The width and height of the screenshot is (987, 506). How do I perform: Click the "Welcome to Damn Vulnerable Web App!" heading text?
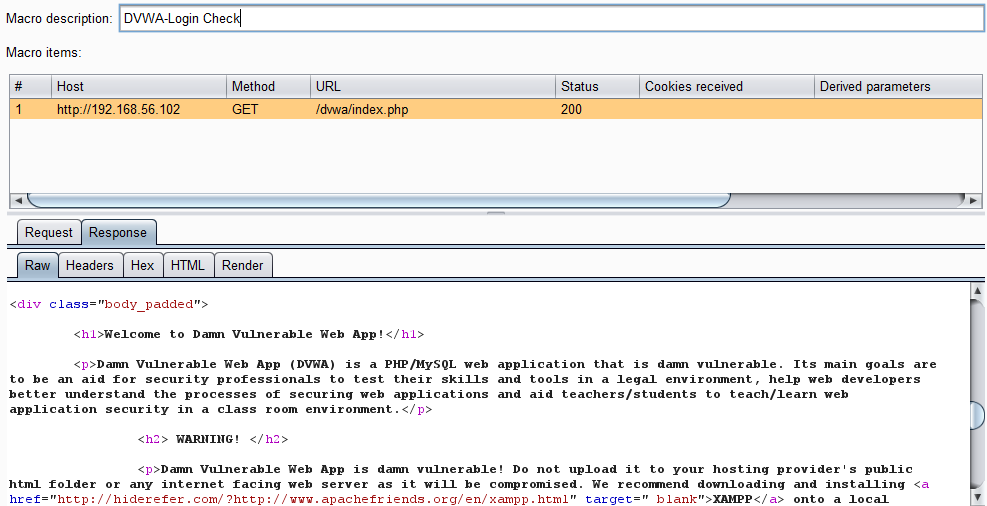click(244, 334)
